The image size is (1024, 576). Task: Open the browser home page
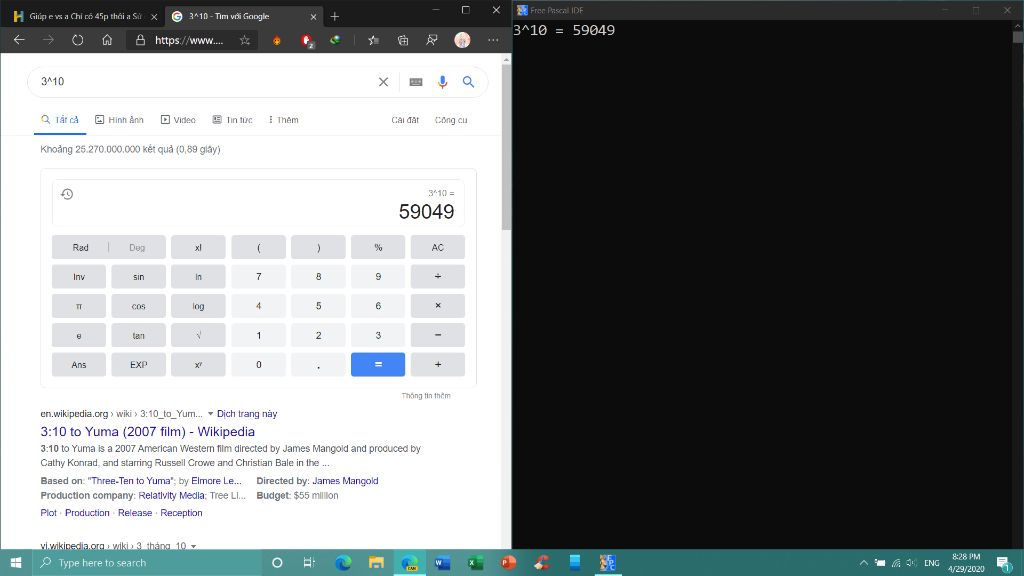coord(107,40)
